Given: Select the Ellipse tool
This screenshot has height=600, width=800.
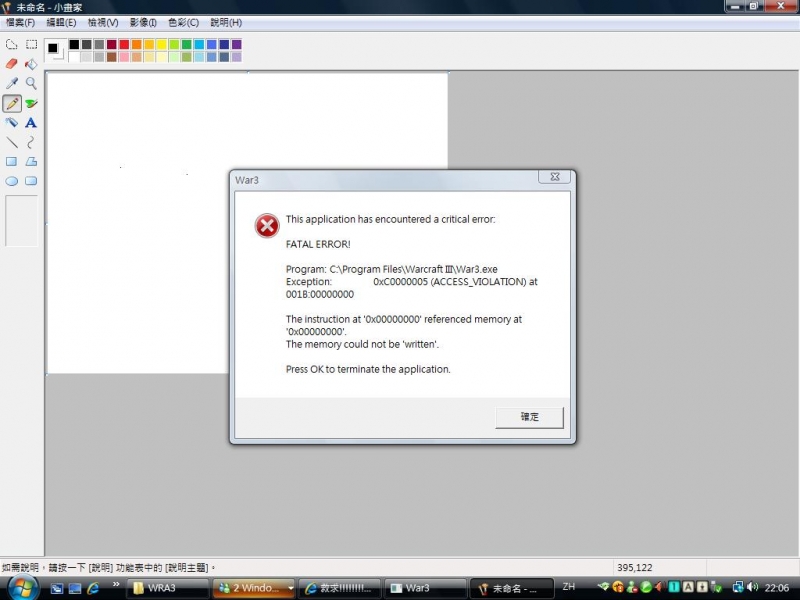Looking at the screenshot, I should pyautogui.click(x=11, y=181).
